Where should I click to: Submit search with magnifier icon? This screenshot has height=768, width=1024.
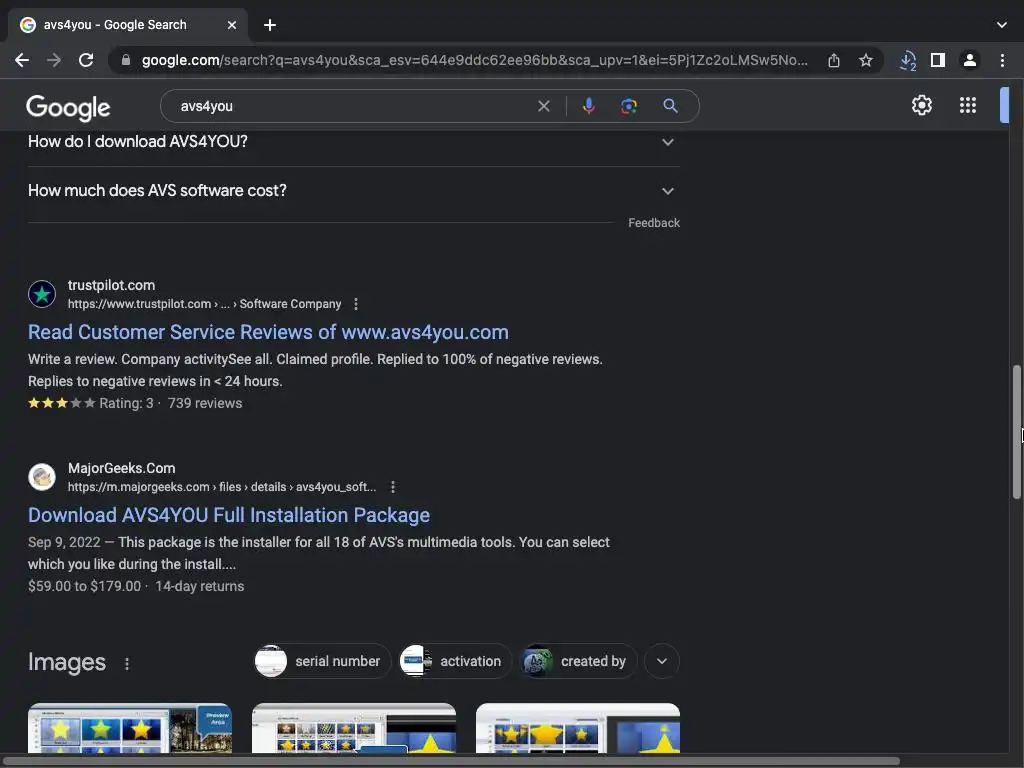pyautogui.click(x=670, y=106)
